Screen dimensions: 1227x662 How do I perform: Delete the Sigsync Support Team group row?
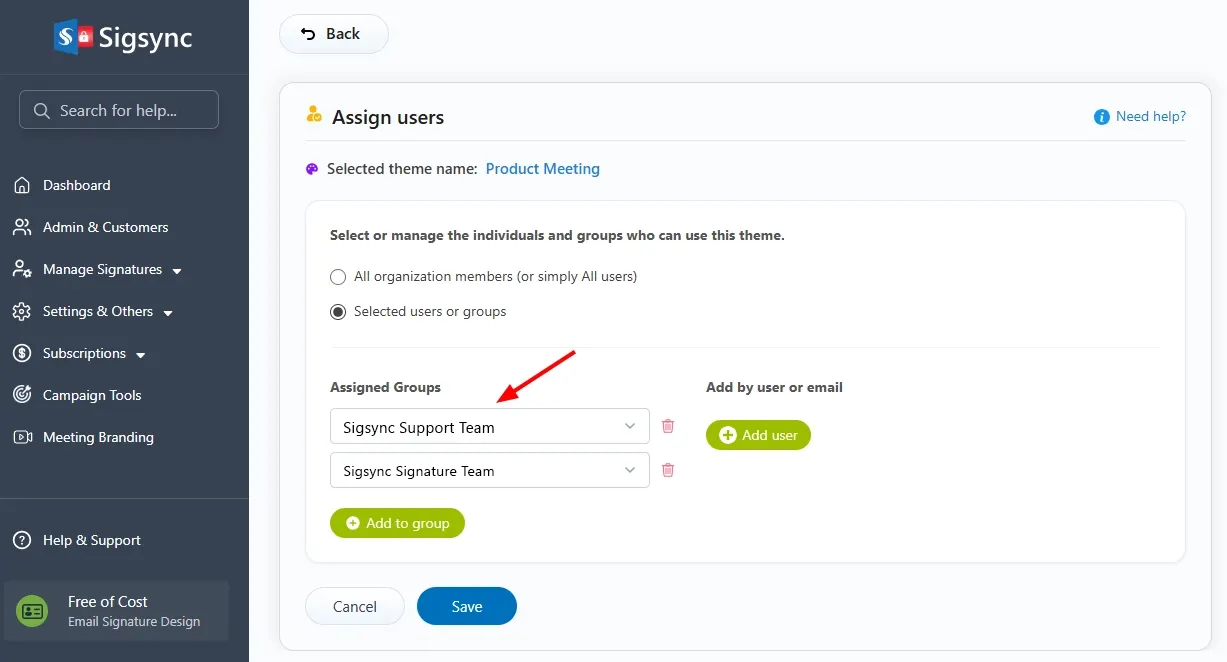pyautogui.click(x=668, y=426)
